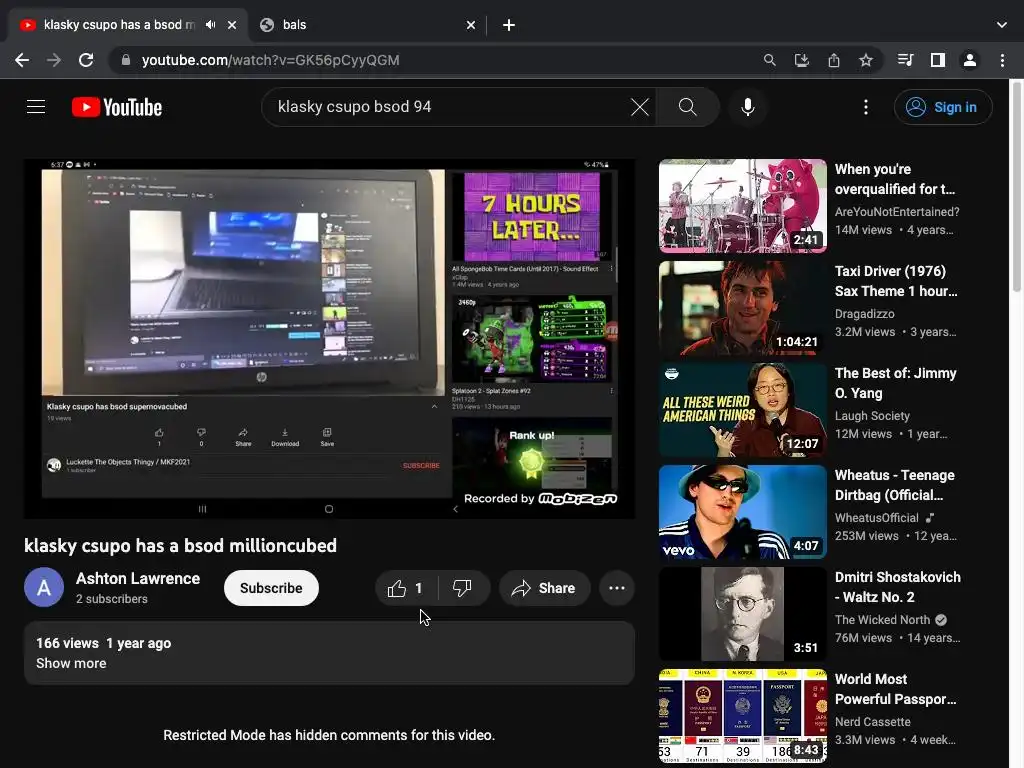The image size is (1024, 768).
Task: Click AreYouNotEntertained? channel name
Action: pos(897,212)
